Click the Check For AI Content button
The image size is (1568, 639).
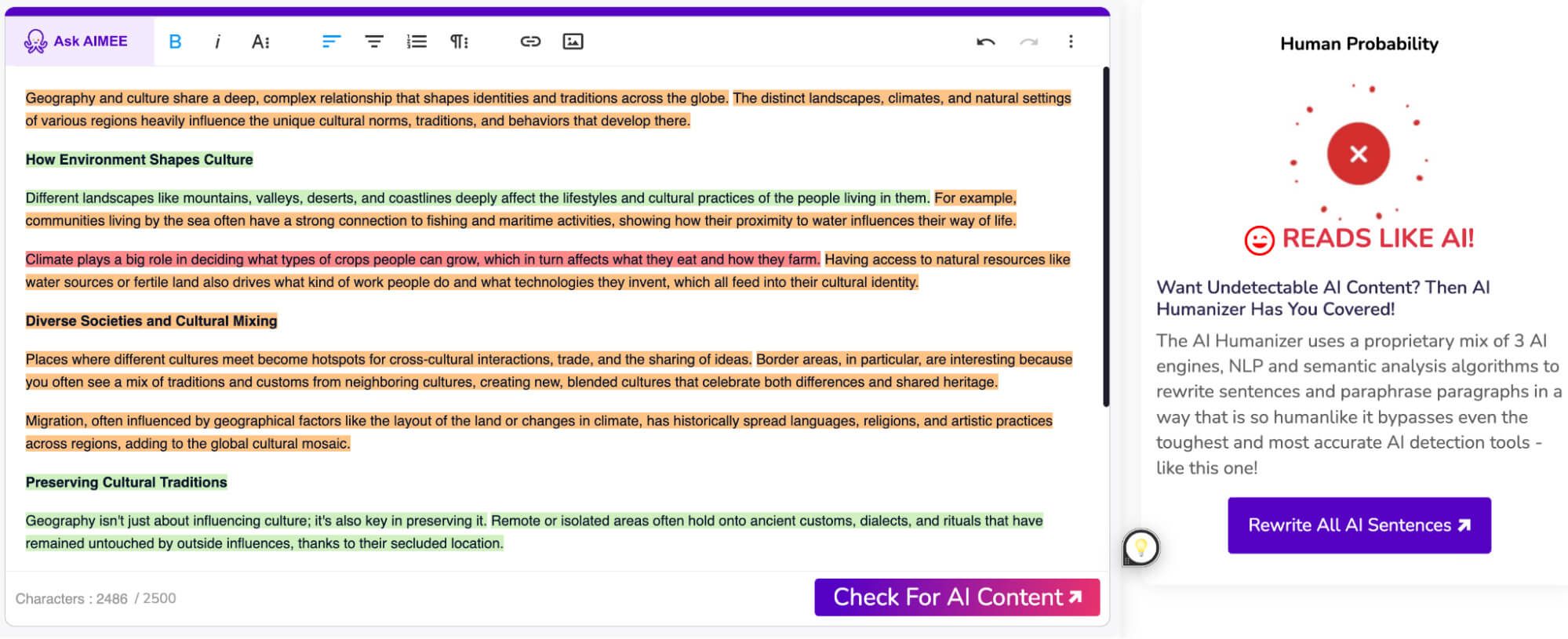(x=956, y=597)
